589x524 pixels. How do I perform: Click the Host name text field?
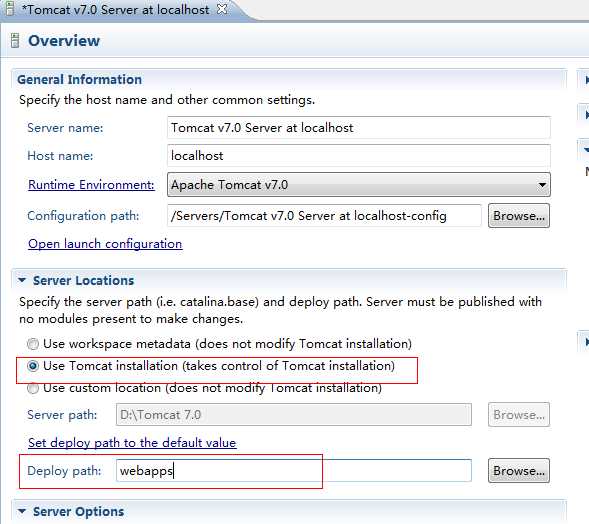point(359,156)
